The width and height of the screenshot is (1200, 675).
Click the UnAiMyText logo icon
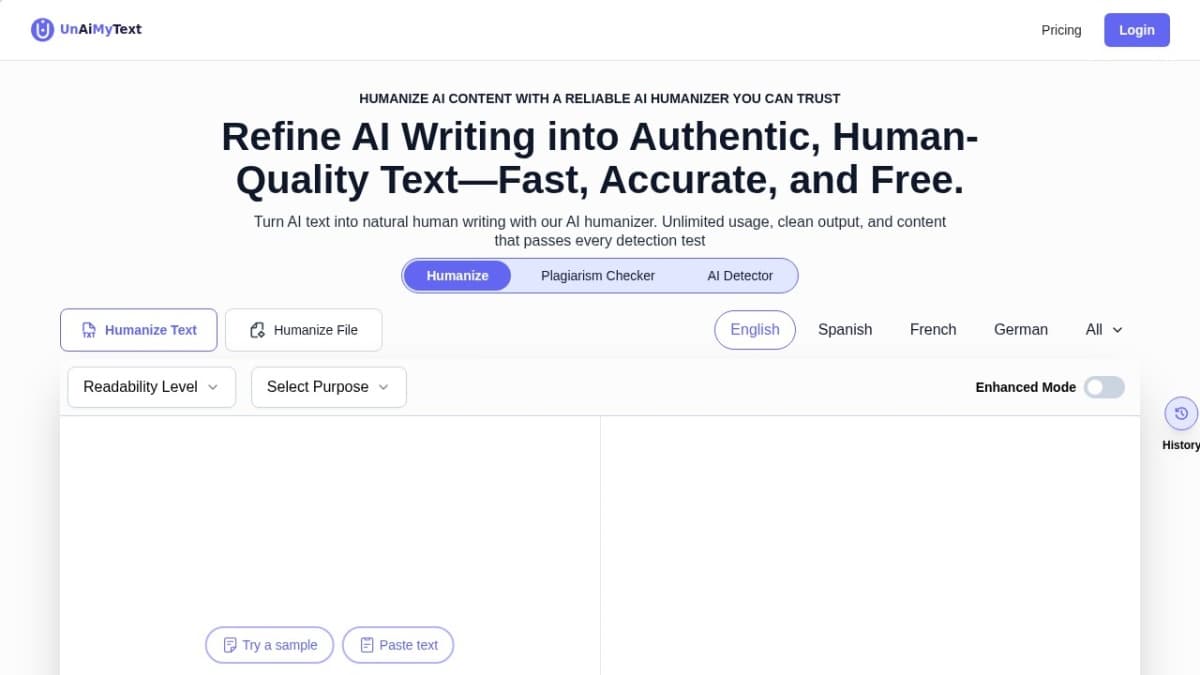pyautogui.click(x=40, y=29)
